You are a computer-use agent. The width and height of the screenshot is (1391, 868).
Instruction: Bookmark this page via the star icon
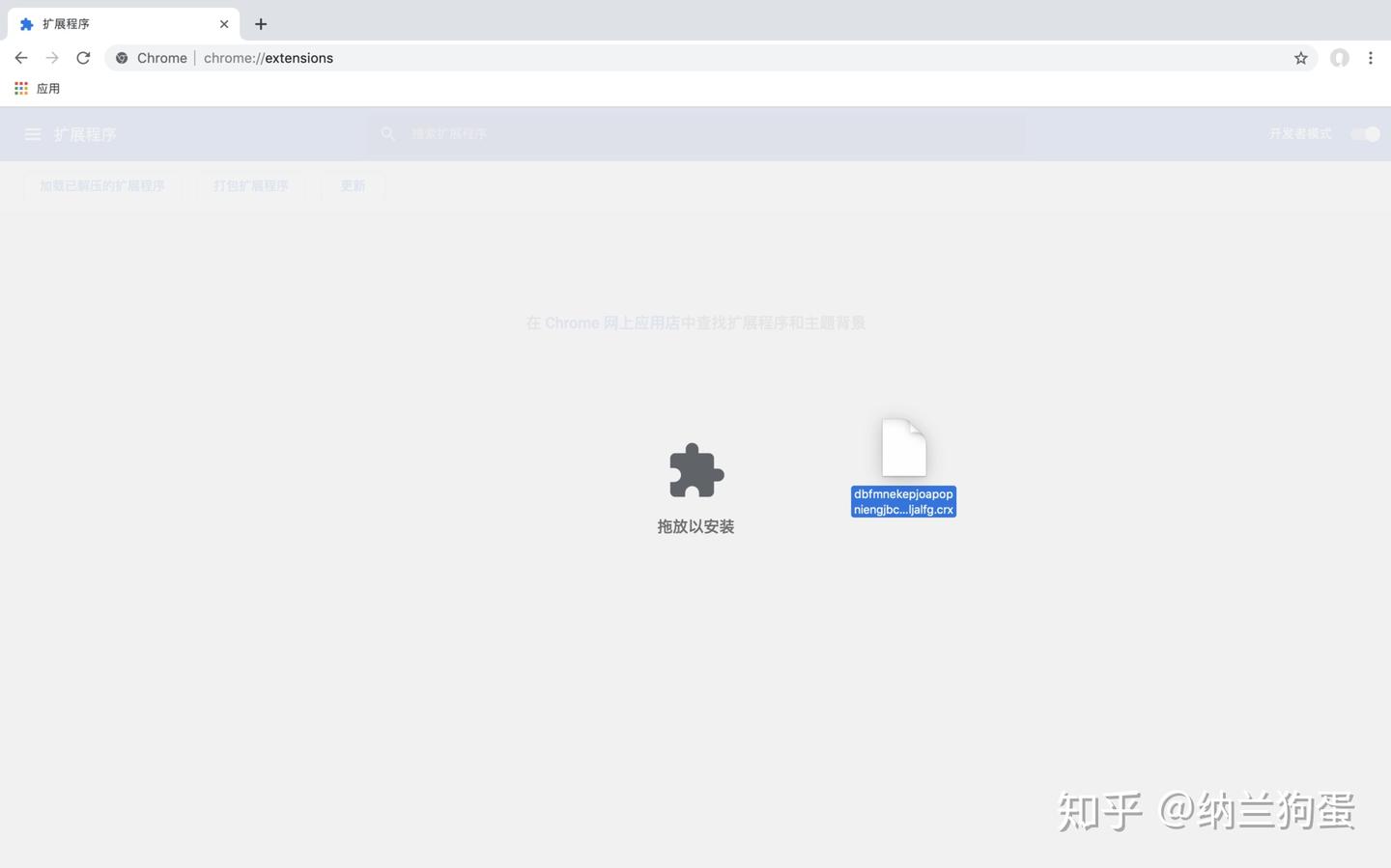1300,57
